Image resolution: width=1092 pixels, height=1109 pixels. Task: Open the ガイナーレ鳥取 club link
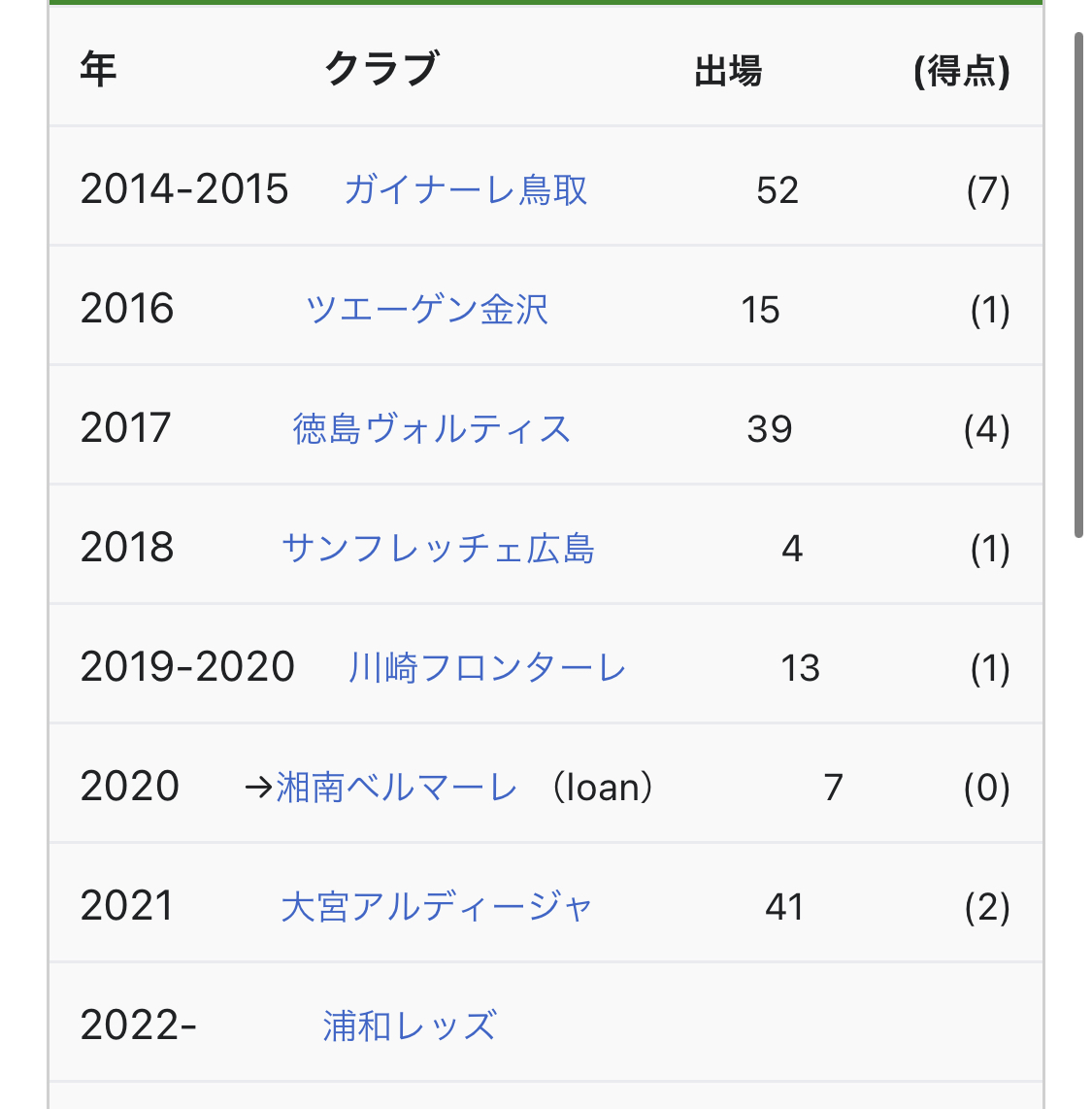pos(466,189)
